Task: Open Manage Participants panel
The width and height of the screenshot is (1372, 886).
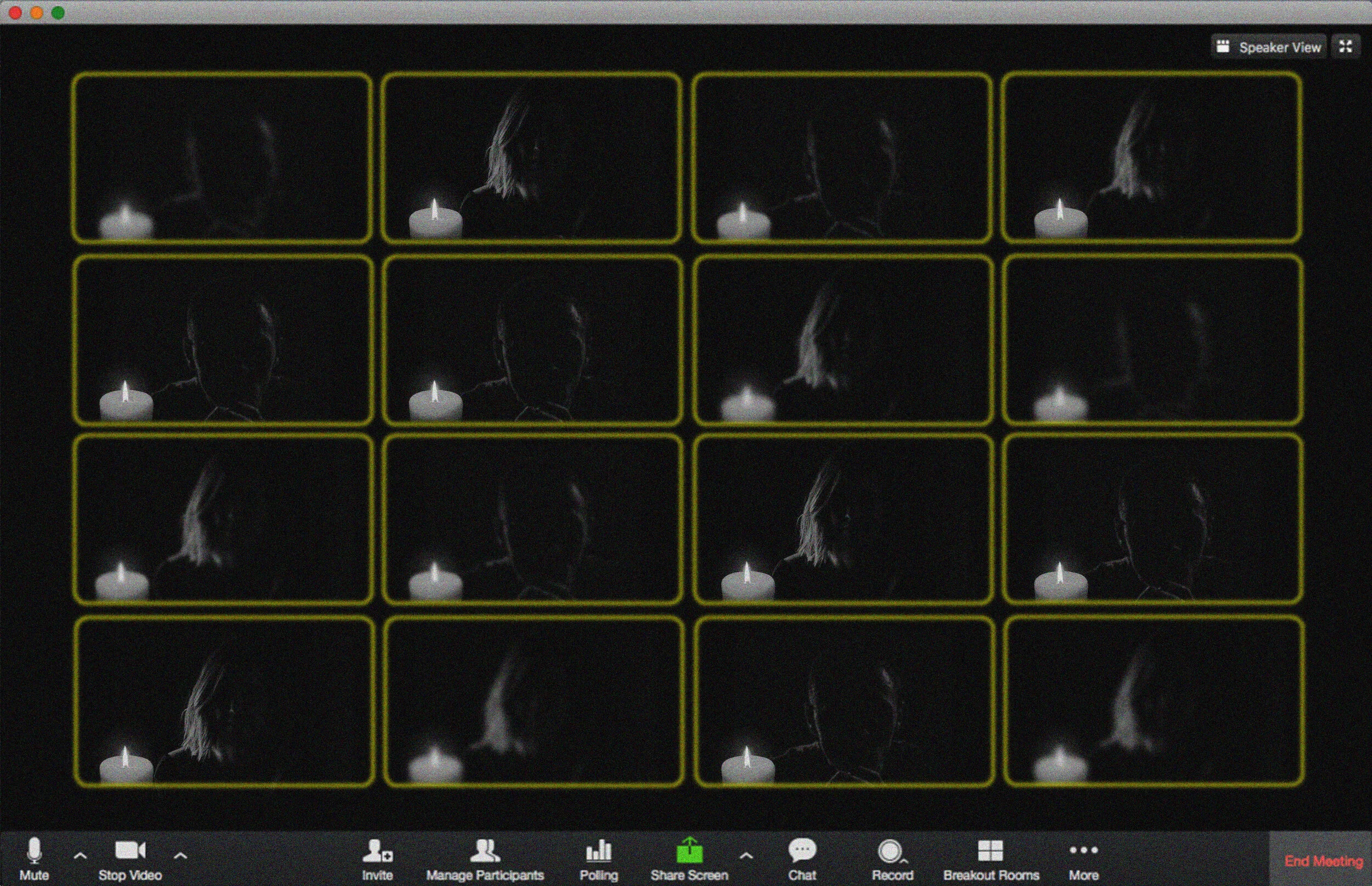Action: (485, 859)
